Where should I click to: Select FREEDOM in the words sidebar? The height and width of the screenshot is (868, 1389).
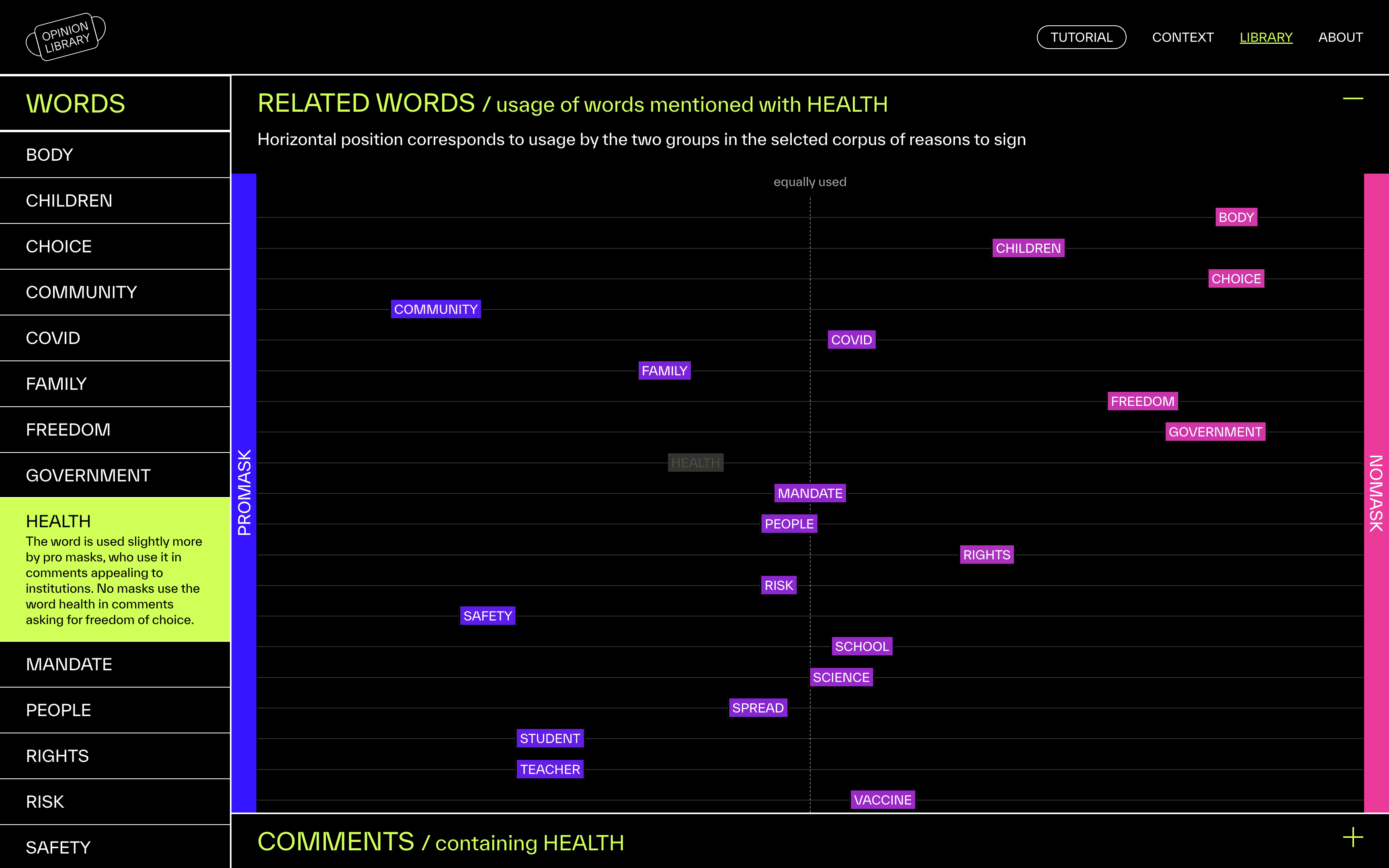(68, 430)
